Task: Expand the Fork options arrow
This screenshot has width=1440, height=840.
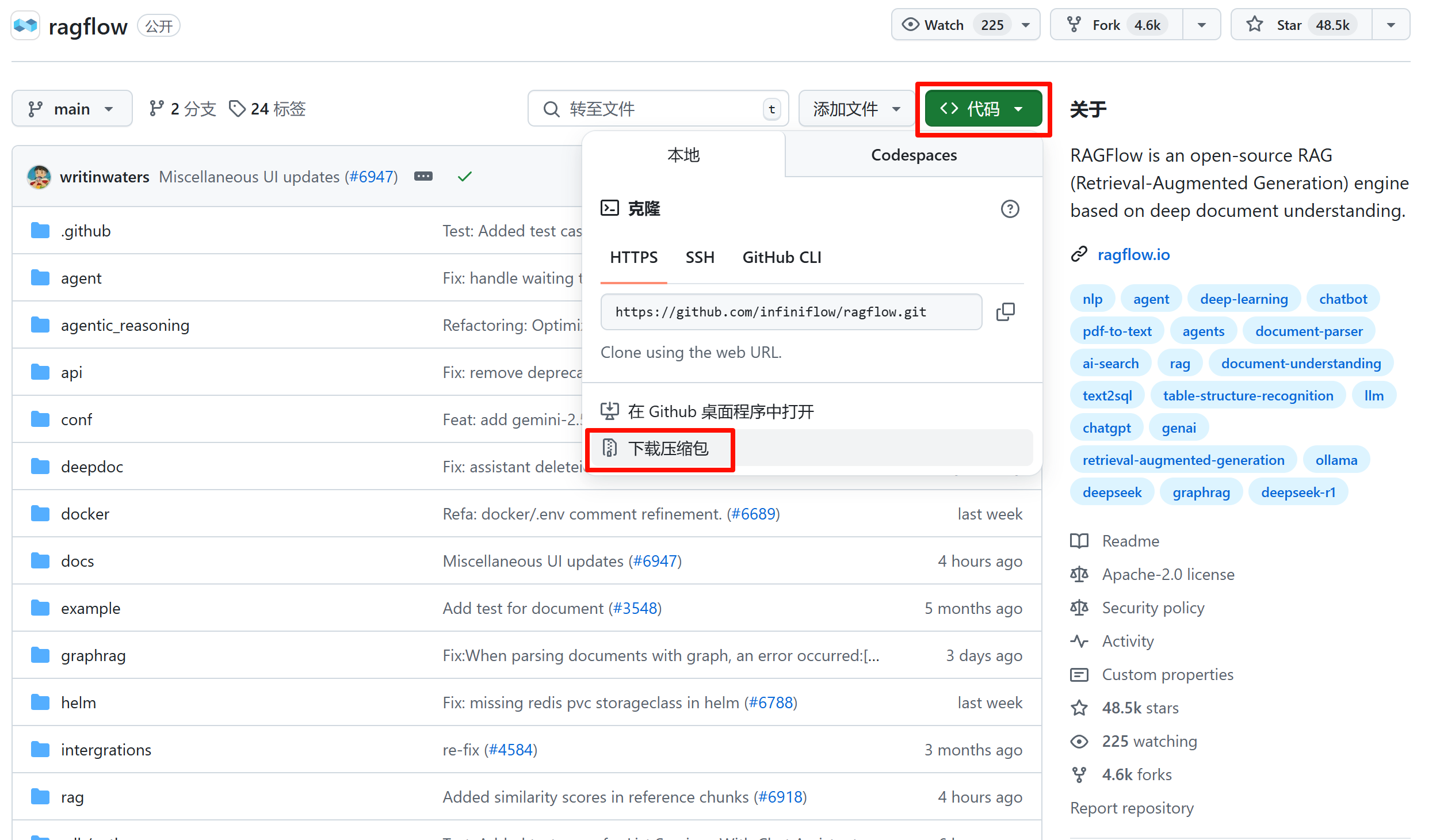Action: point(1201,25)
